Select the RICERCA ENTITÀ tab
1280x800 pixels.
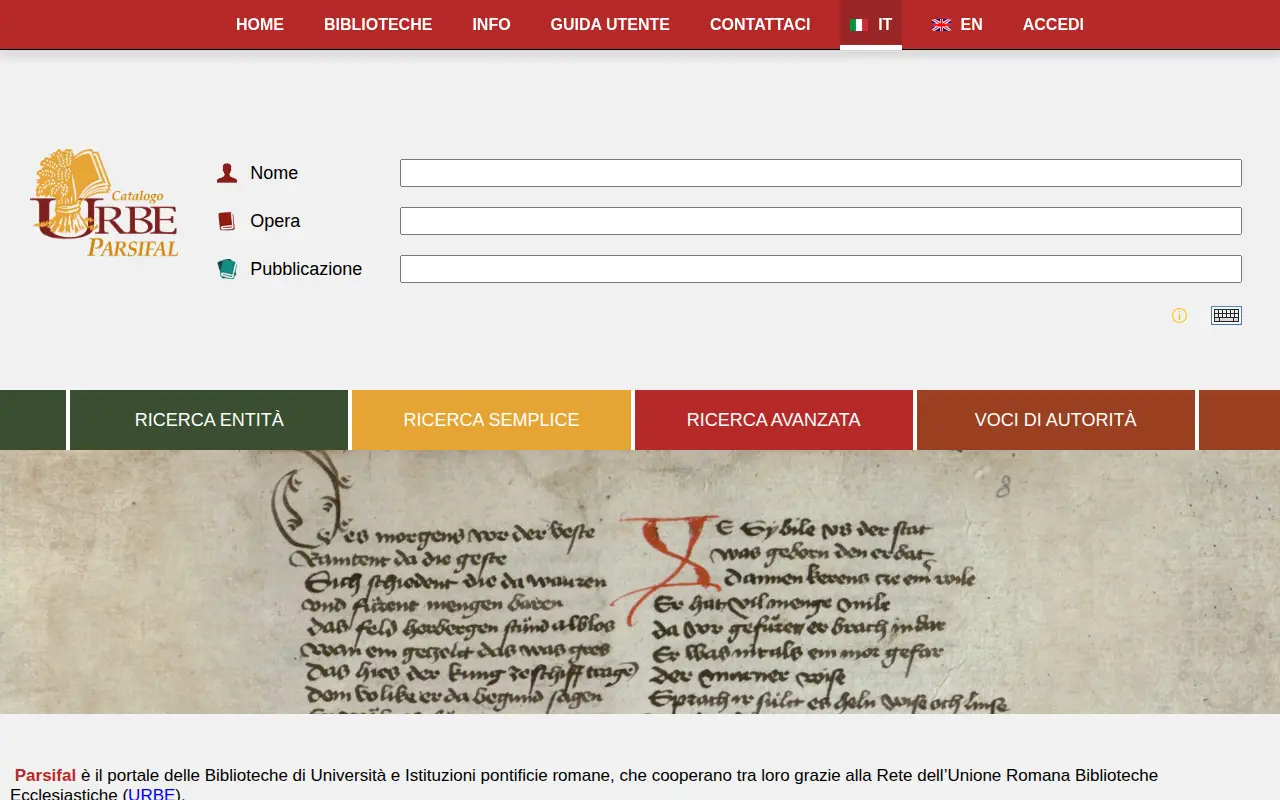point(209,420)
